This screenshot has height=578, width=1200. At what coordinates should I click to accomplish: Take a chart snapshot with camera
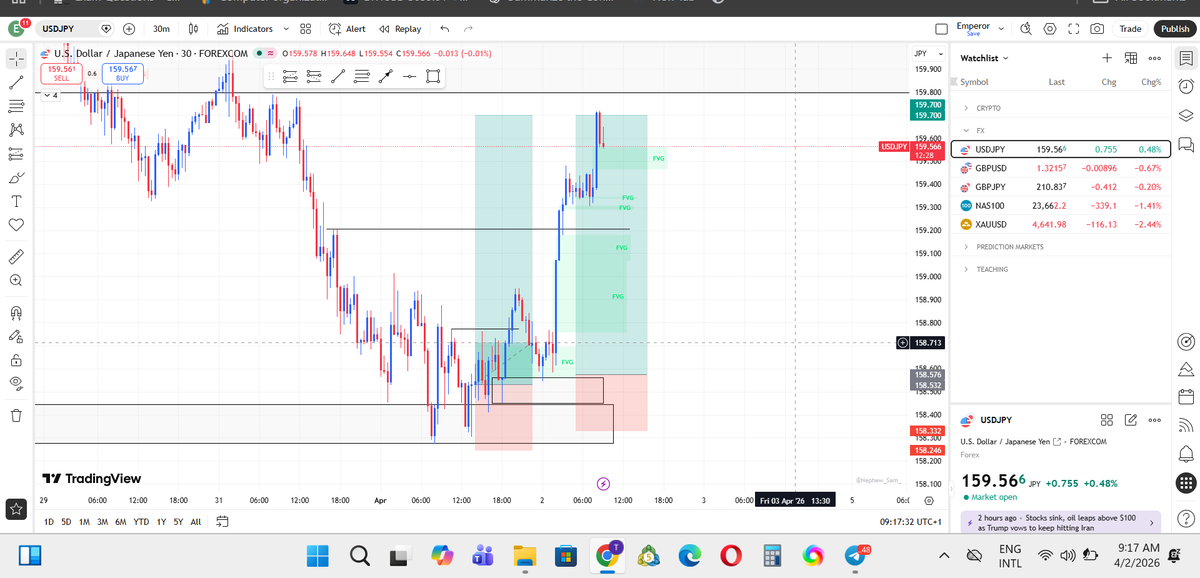[x=1098, y=29]
